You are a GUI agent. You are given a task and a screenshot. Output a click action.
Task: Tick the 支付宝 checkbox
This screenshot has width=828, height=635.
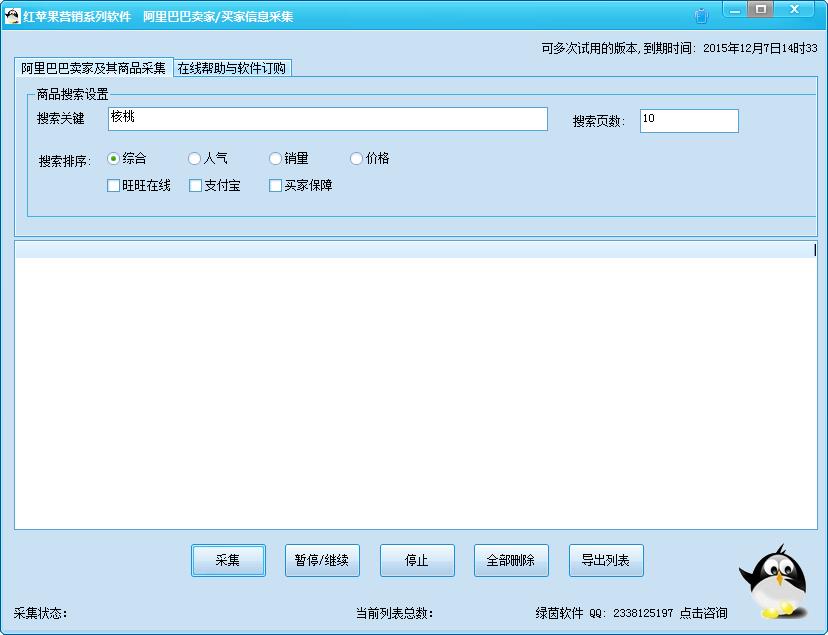[x=195, y=185]
